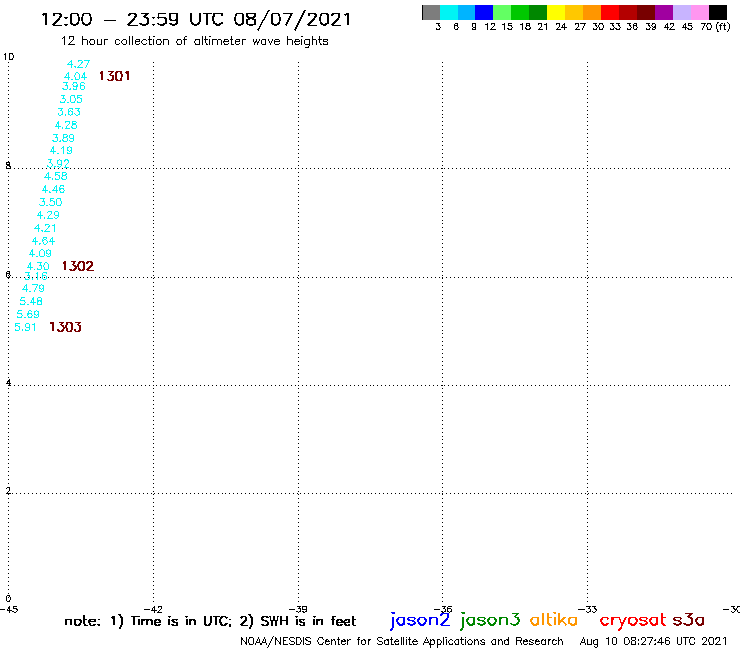Select the wave height value 4.79
This screenshot has width=740, height=650.
pos(34,288)
